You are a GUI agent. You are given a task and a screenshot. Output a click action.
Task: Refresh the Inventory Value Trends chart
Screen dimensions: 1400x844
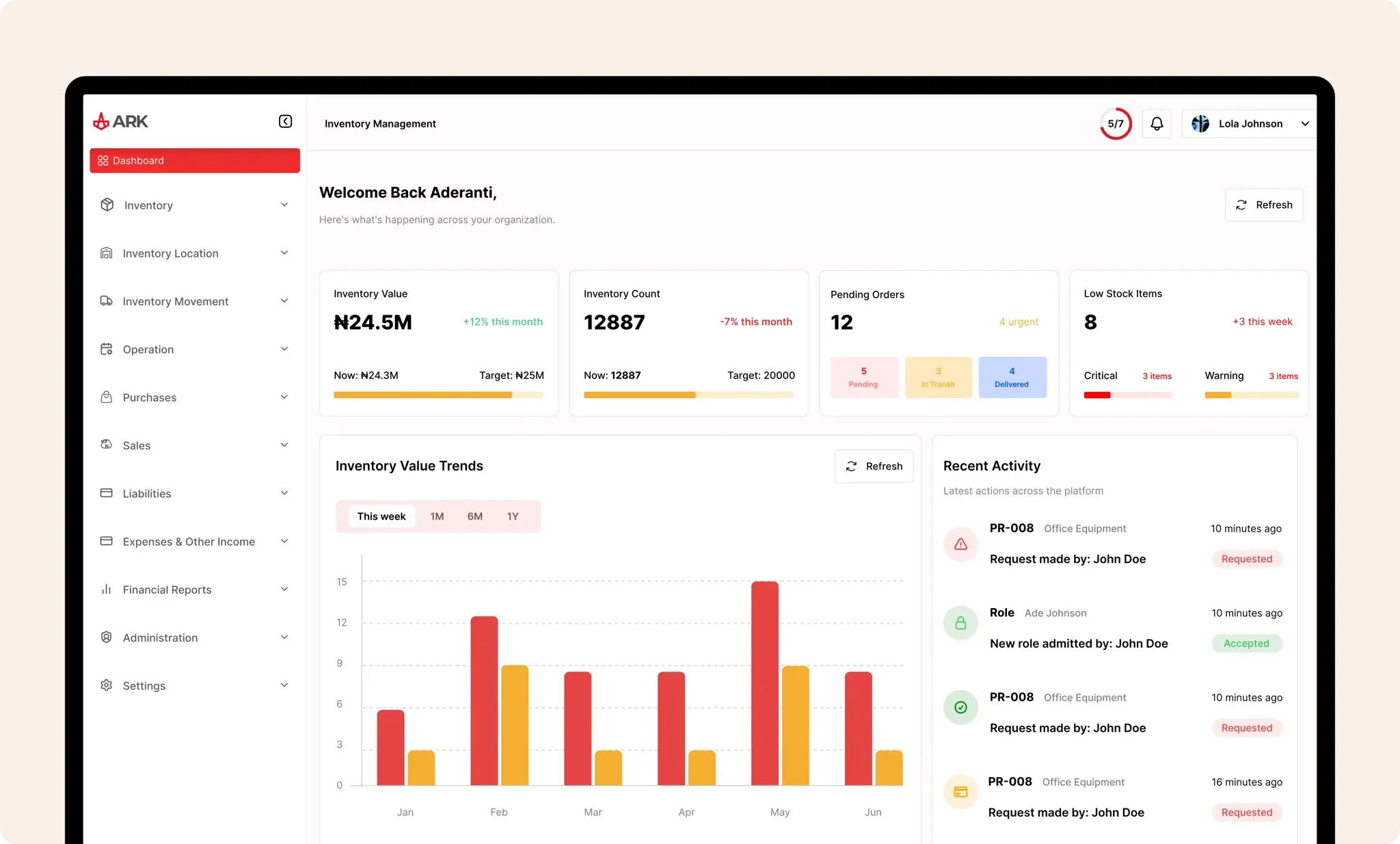[874, 466]
